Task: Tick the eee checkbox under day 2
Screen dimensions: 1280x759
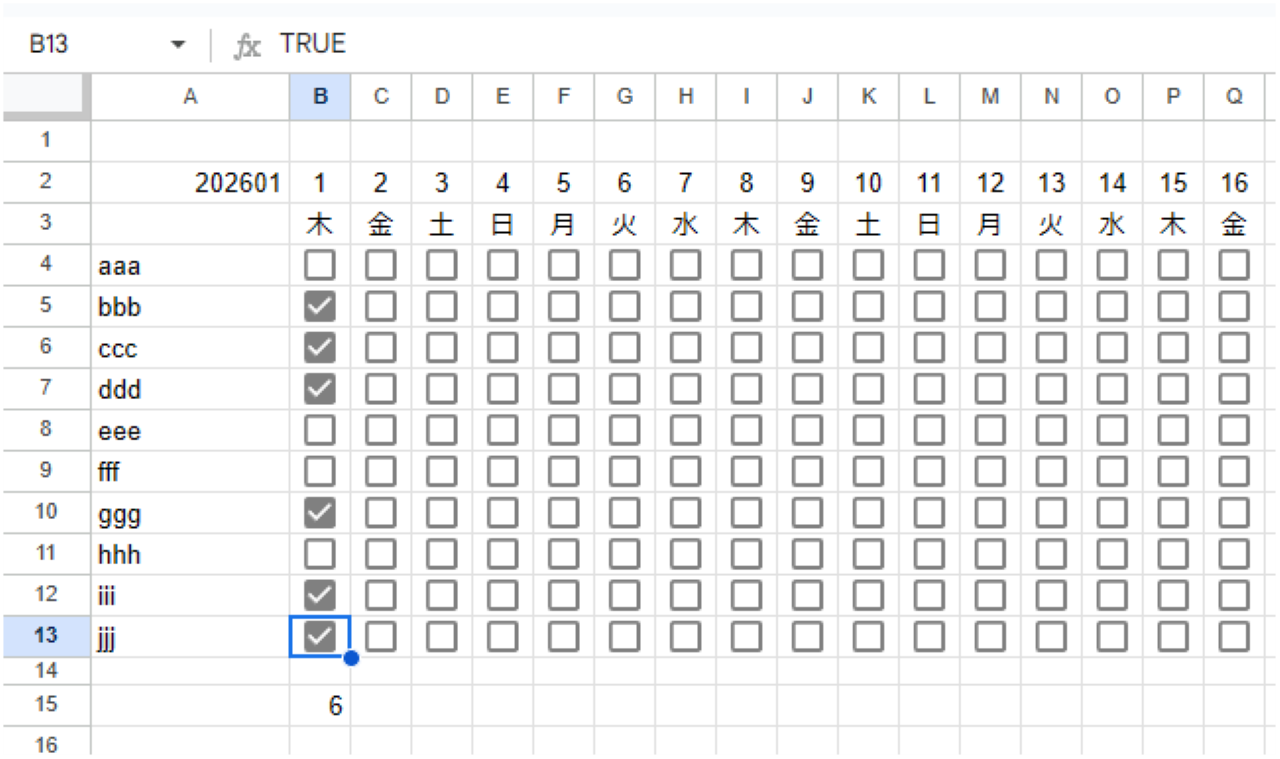Action: (381, 431)
